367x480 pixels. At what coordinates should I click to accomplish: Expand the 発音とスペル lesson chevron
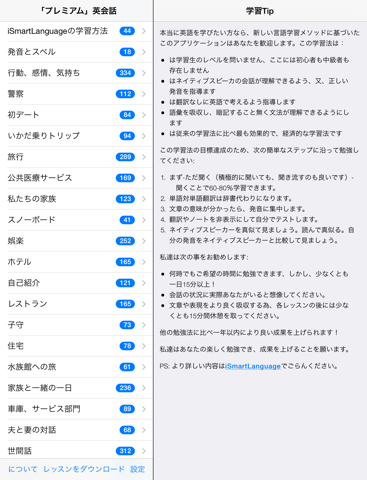[144, 52]
